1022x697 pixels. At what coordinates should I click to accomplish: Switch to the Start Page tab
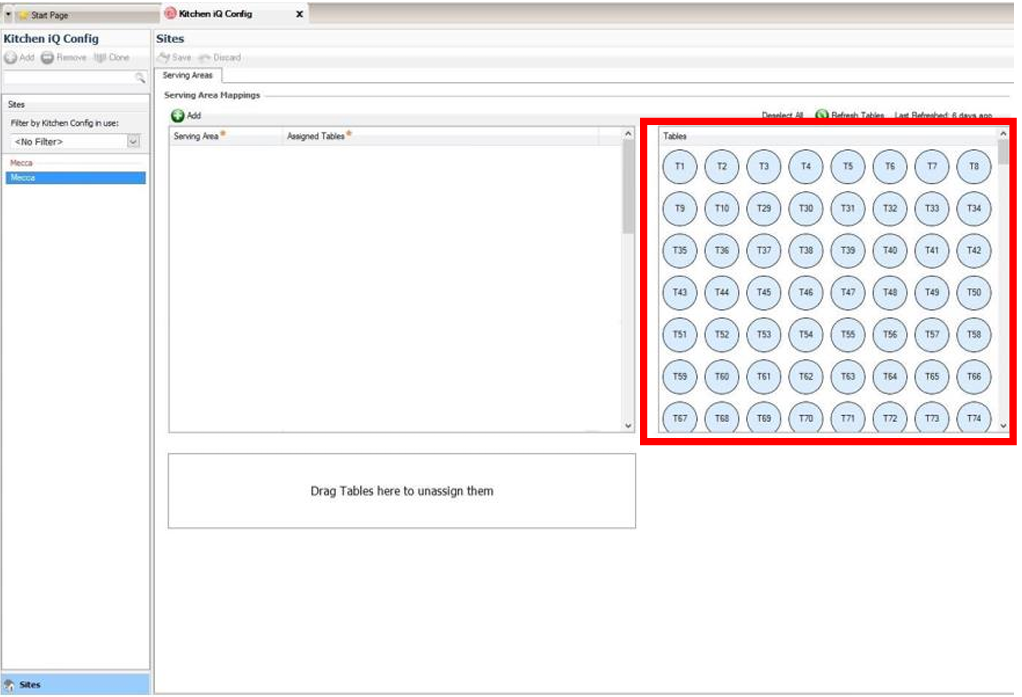pyautogui.click(x=50, y=15)
